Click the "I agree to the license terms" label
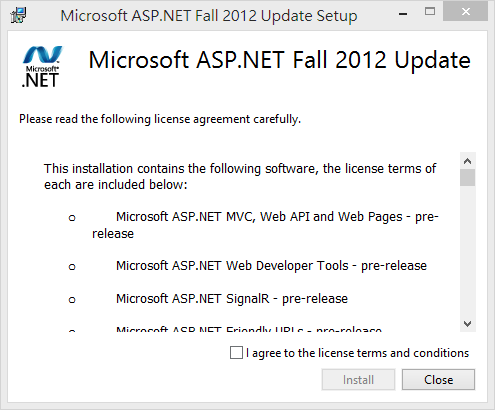Screen dimensions: 495x410 (x=357, y=353)
